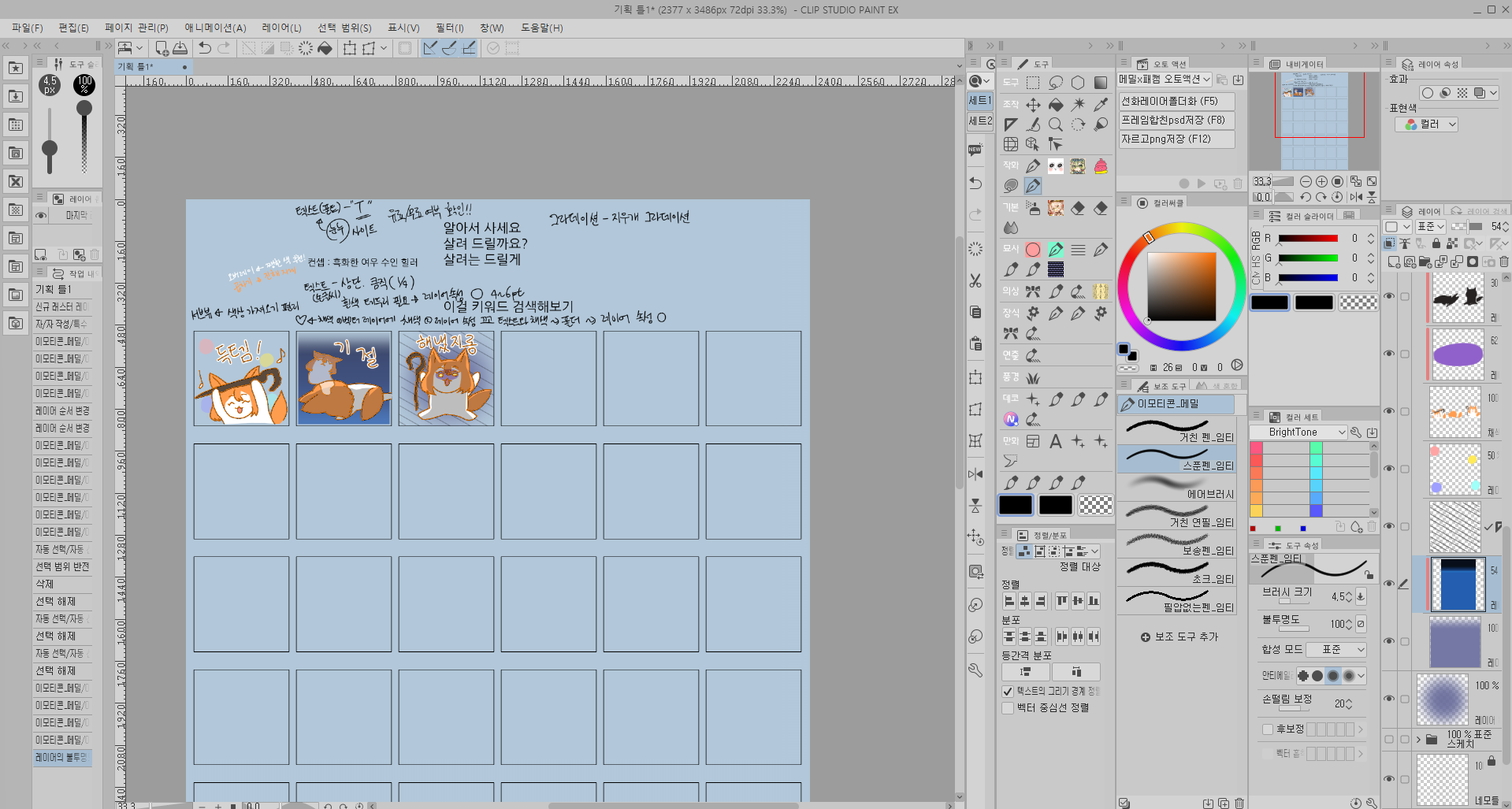Screen dimensions: 1512x809
Task: Toggle visibility of purple ellipse layer
Action: 1389,354
